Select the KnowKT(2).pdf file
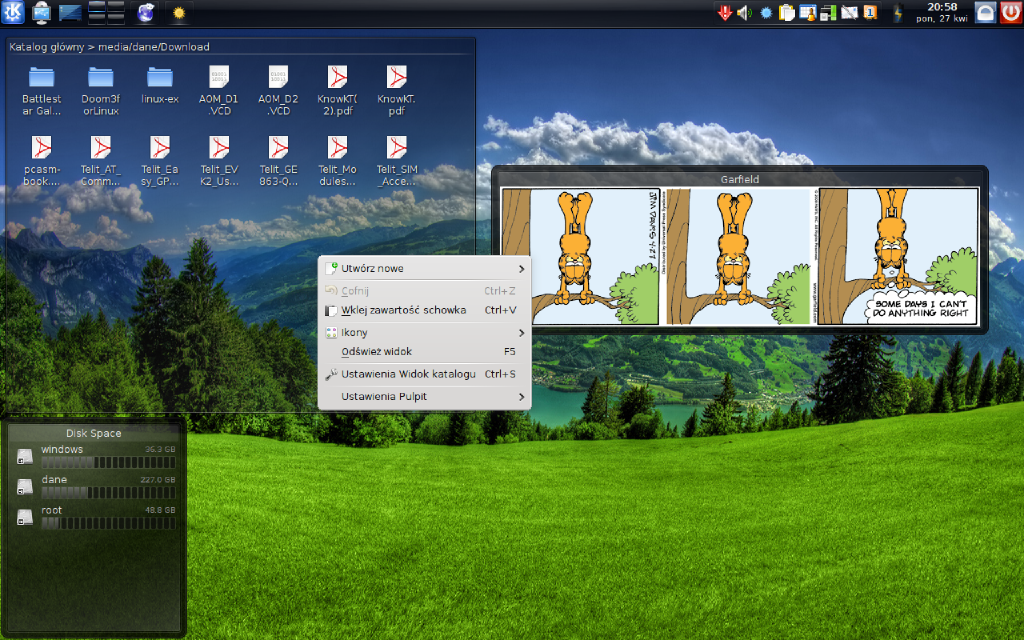The width and height of the screenshot is (1024, 640). point(337,91)
